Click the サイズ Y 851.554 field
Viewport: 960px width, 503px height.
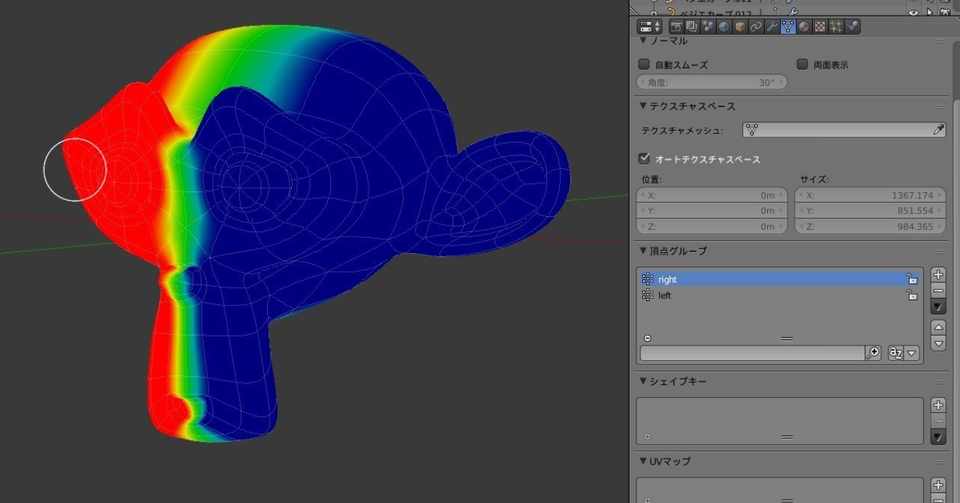pyautogui.click(x=871, y=211)
